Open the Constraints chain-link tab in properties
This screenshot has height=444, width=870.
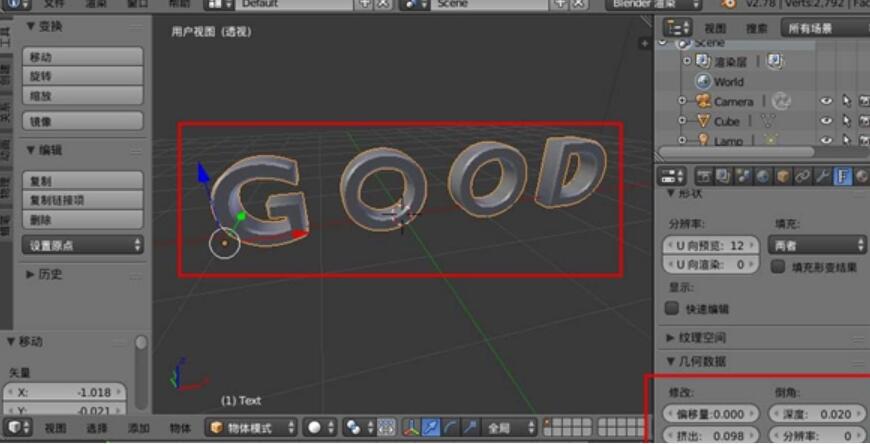tap(803, 177)
